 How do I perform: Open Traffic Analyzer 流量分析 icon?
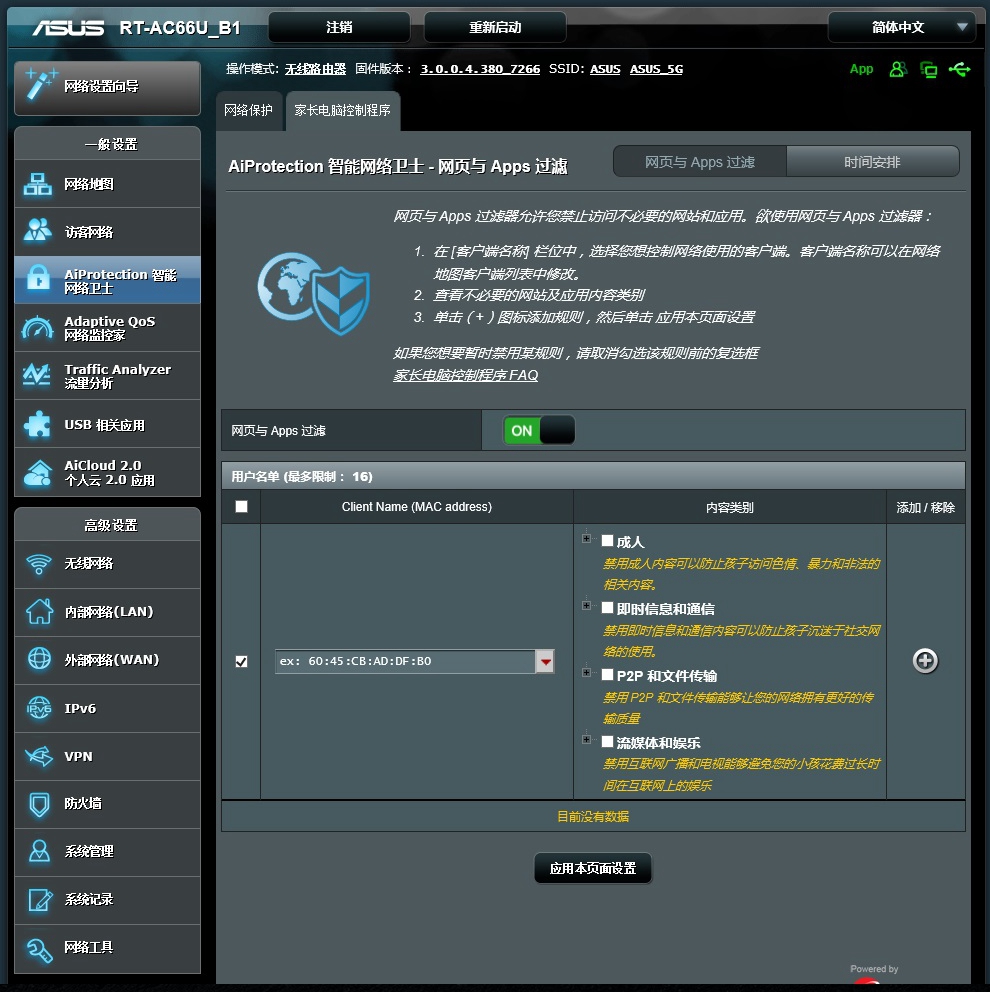tap(38, 376)
